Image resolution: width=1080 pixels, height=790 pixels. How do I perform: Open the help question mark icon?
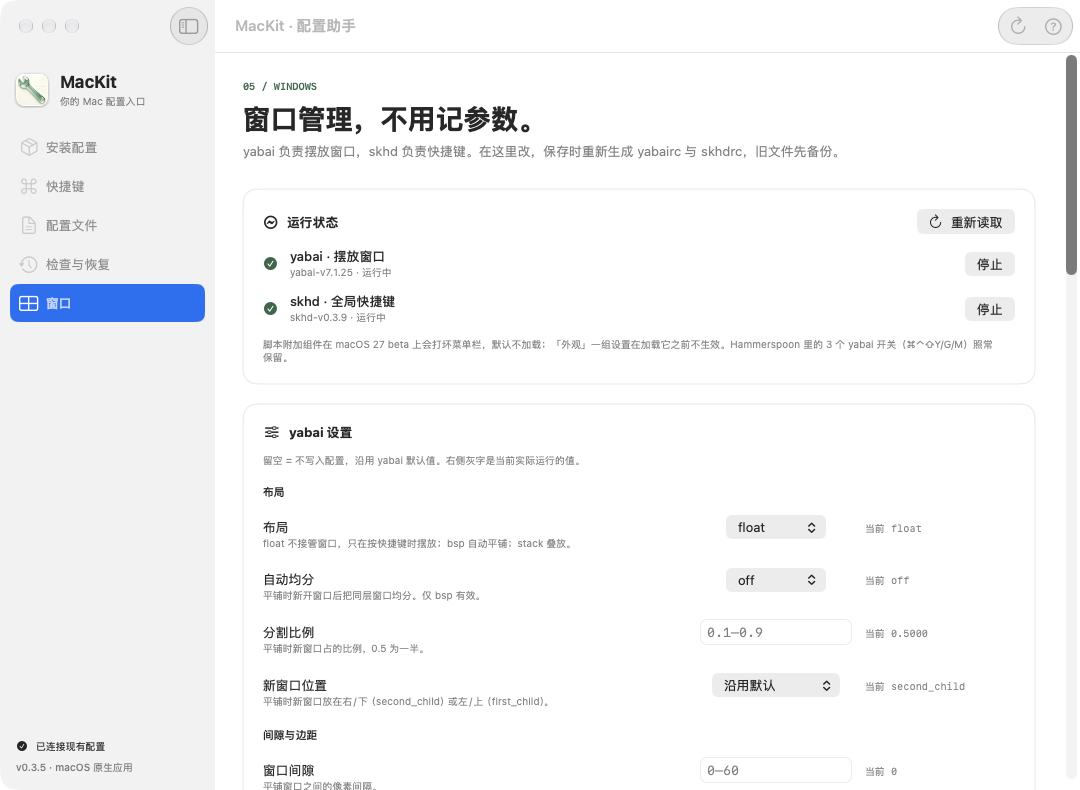(x=1053, y=26)
